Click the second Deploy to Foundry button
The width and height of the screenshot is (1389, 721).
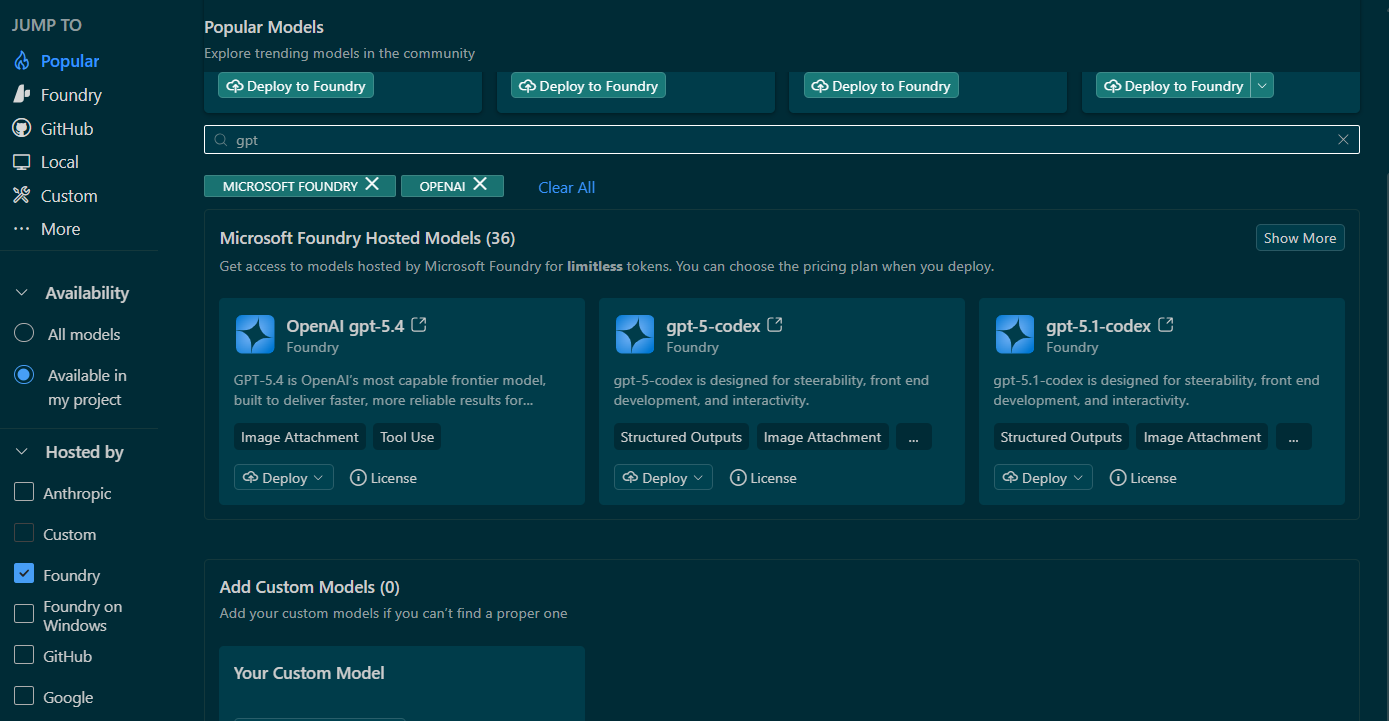click(x=588, y=86)
